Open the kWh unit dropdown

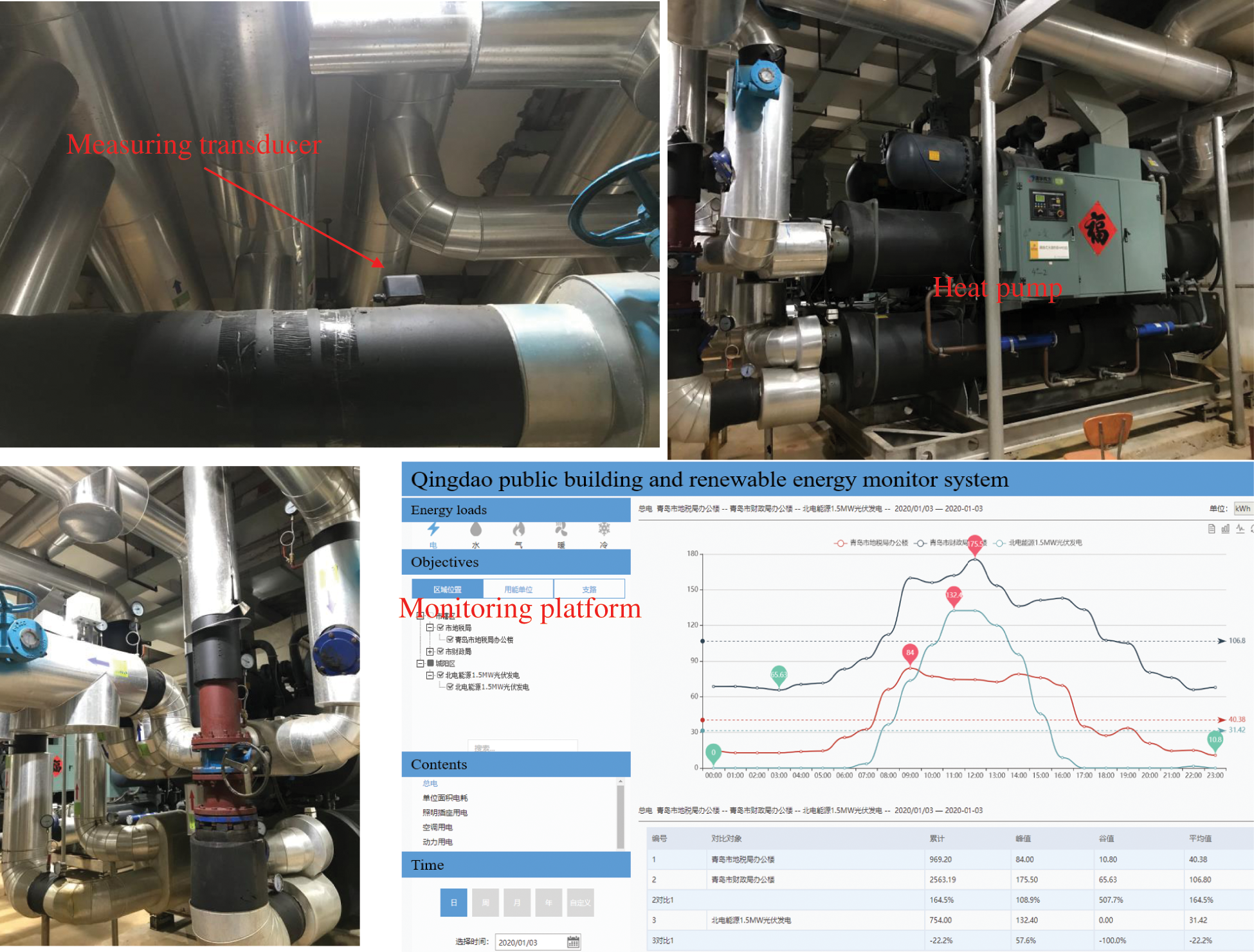(1242, 508)
